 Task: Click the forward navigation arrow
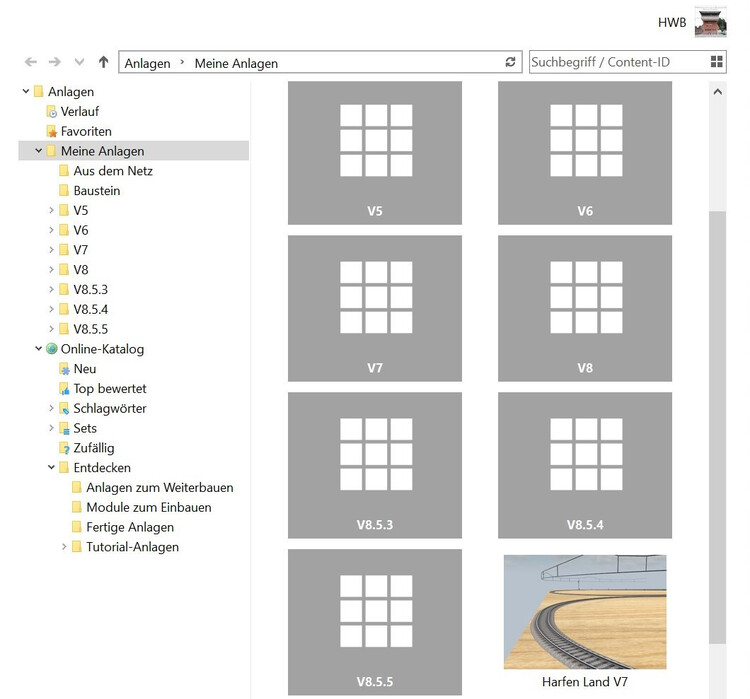[55, 62]
